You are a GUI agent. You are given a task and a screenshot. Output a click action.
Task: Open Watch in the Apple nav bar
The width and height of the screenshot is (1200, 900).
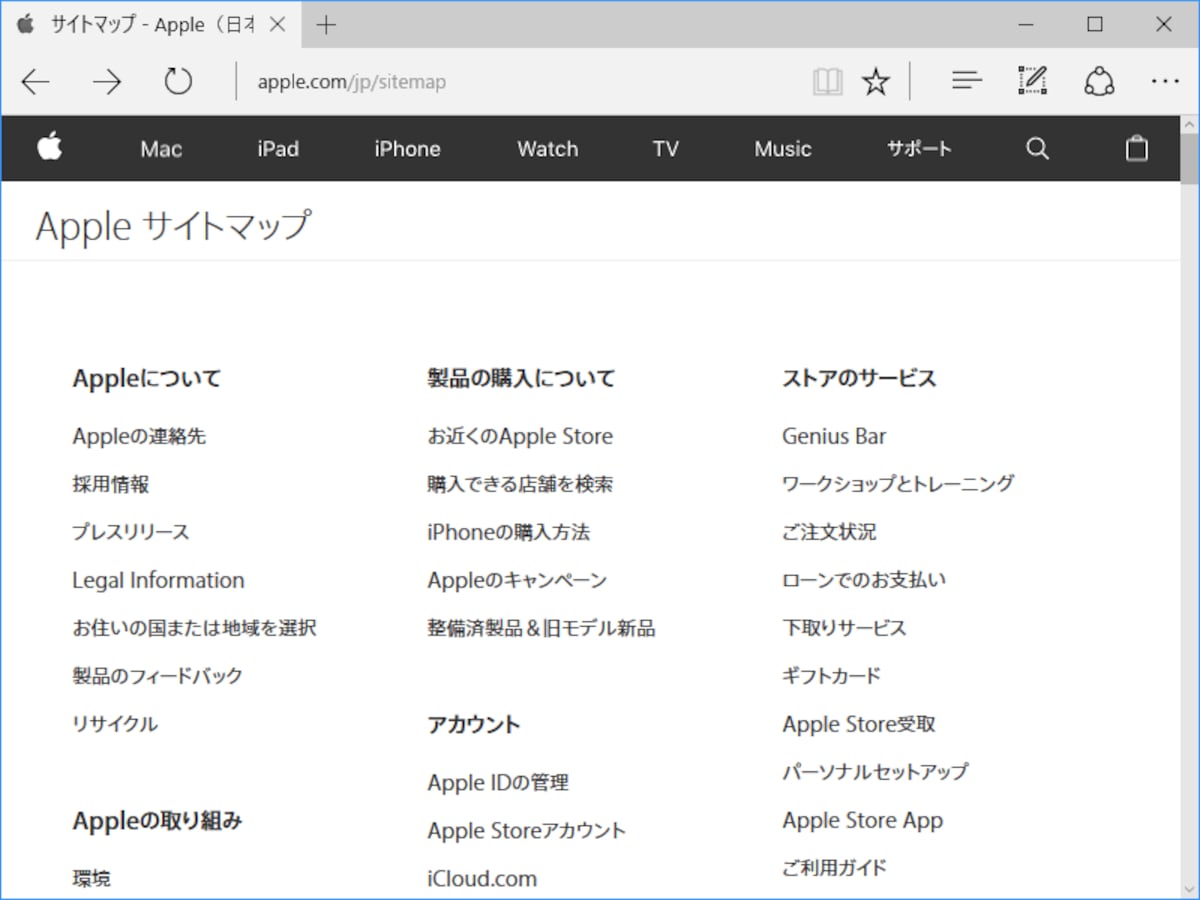pos(547,149)
